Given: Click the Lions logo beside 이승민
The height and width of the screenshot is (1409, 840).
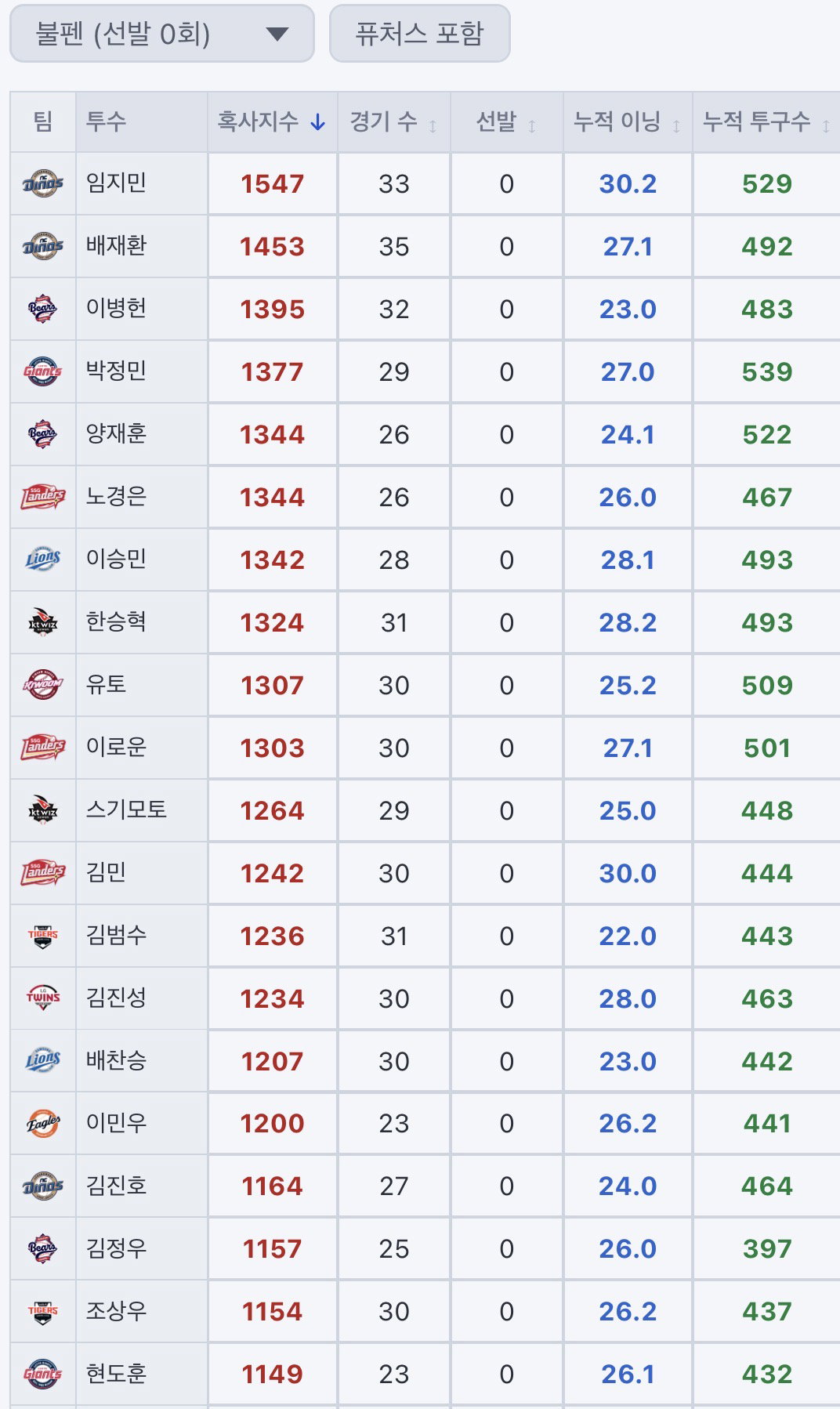Looking at the screenshot, I should click(x=43, y=560).
